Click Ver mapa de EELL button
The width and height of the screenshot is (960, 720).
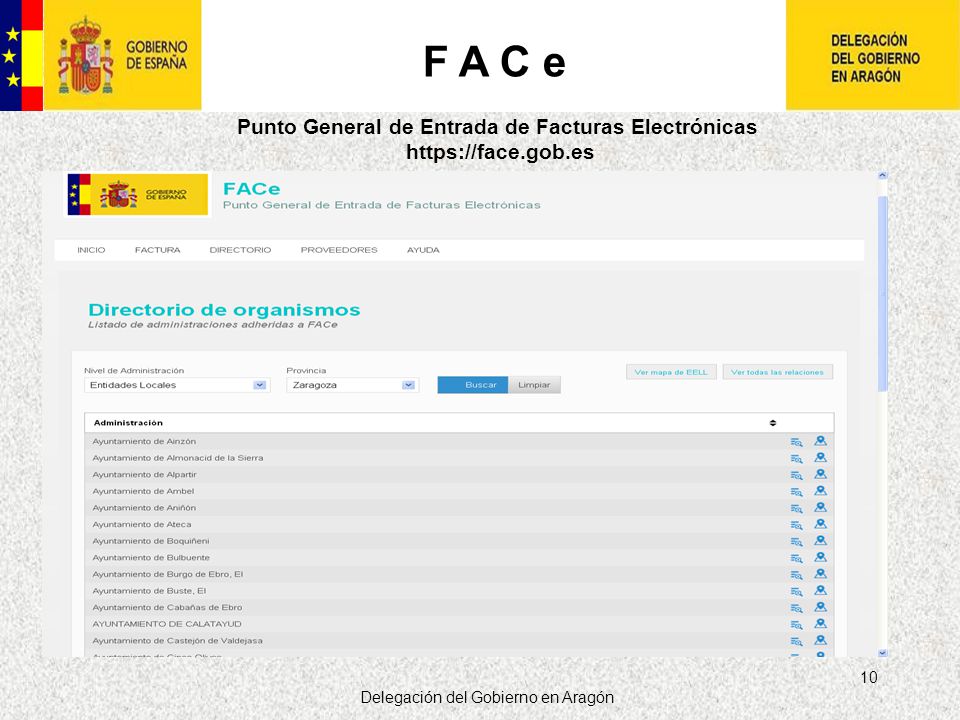(x=671, y=372)
